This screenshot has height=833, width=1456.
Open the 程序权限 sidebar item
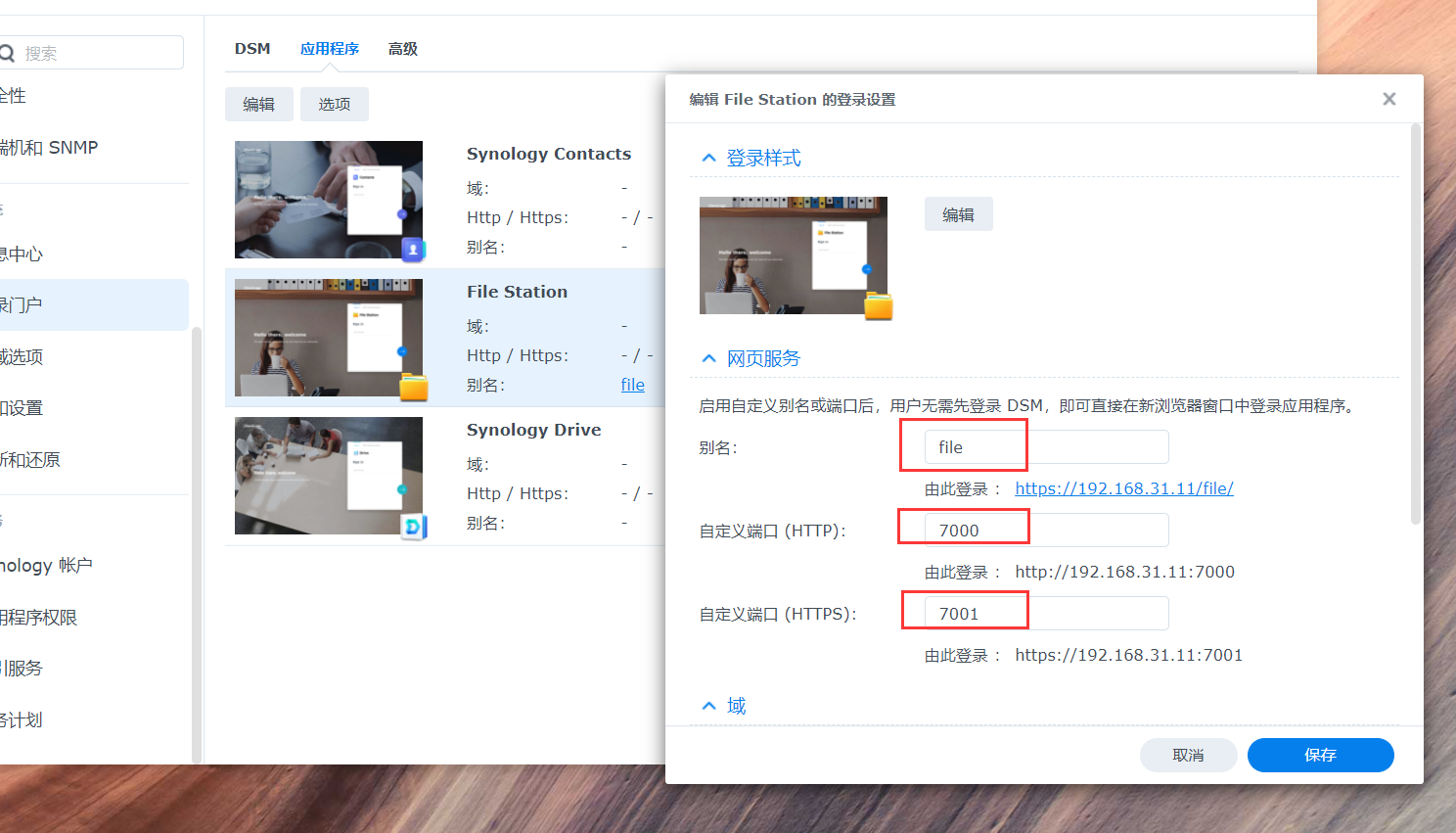click(x=94, y=618)
